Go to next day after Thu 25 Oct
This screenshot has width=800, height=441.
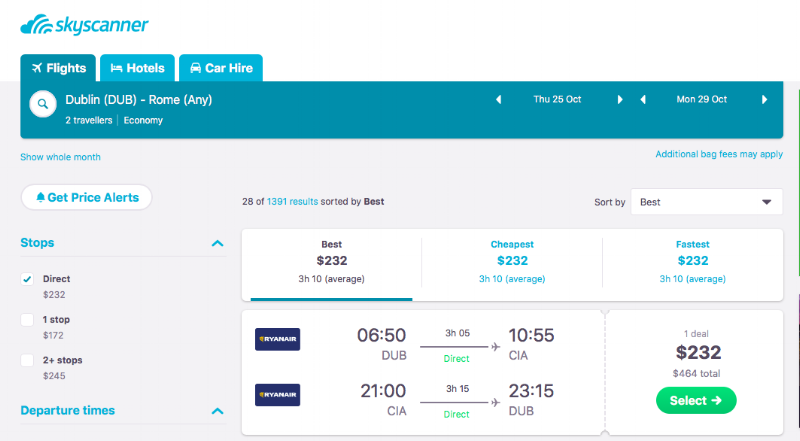[x=620, y=100]
